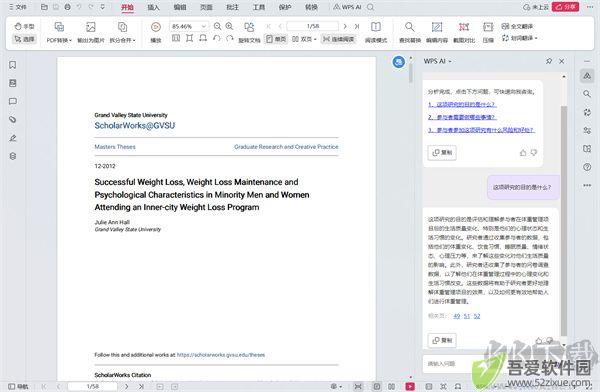Open the File (文件) menu
This screenshot has width=600, height=392.
coord(18,7)
